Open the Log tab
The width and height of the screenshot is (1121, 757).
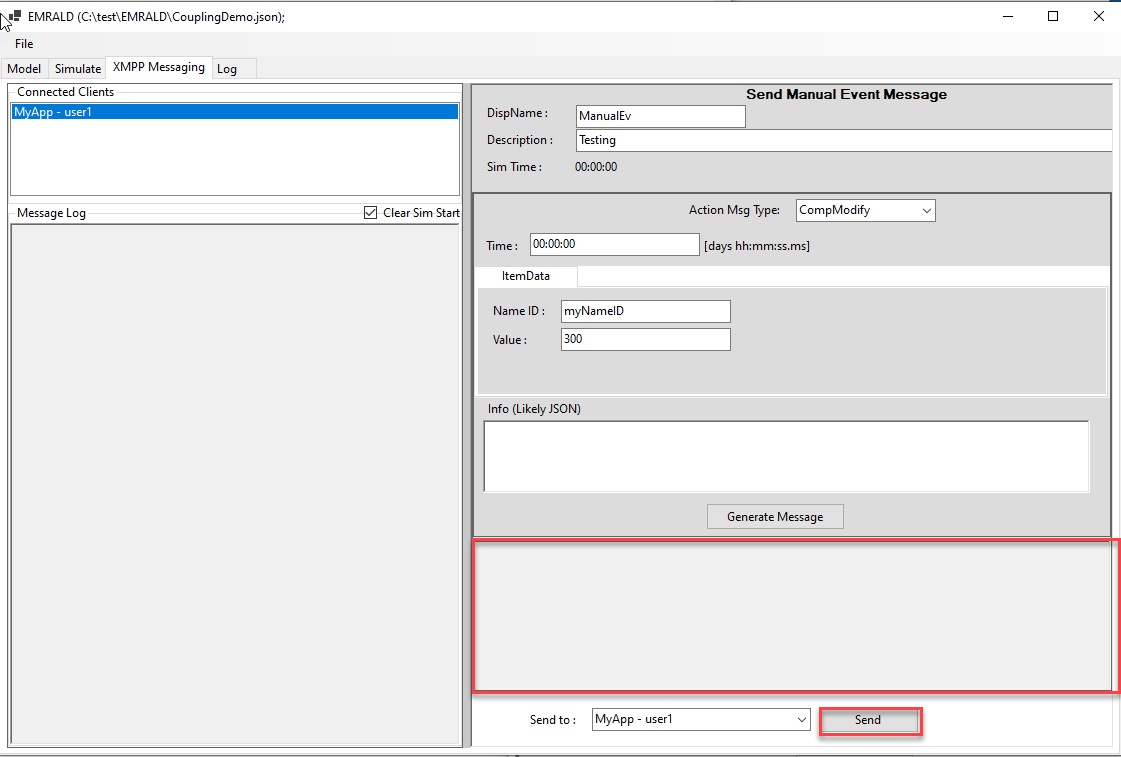227,69
